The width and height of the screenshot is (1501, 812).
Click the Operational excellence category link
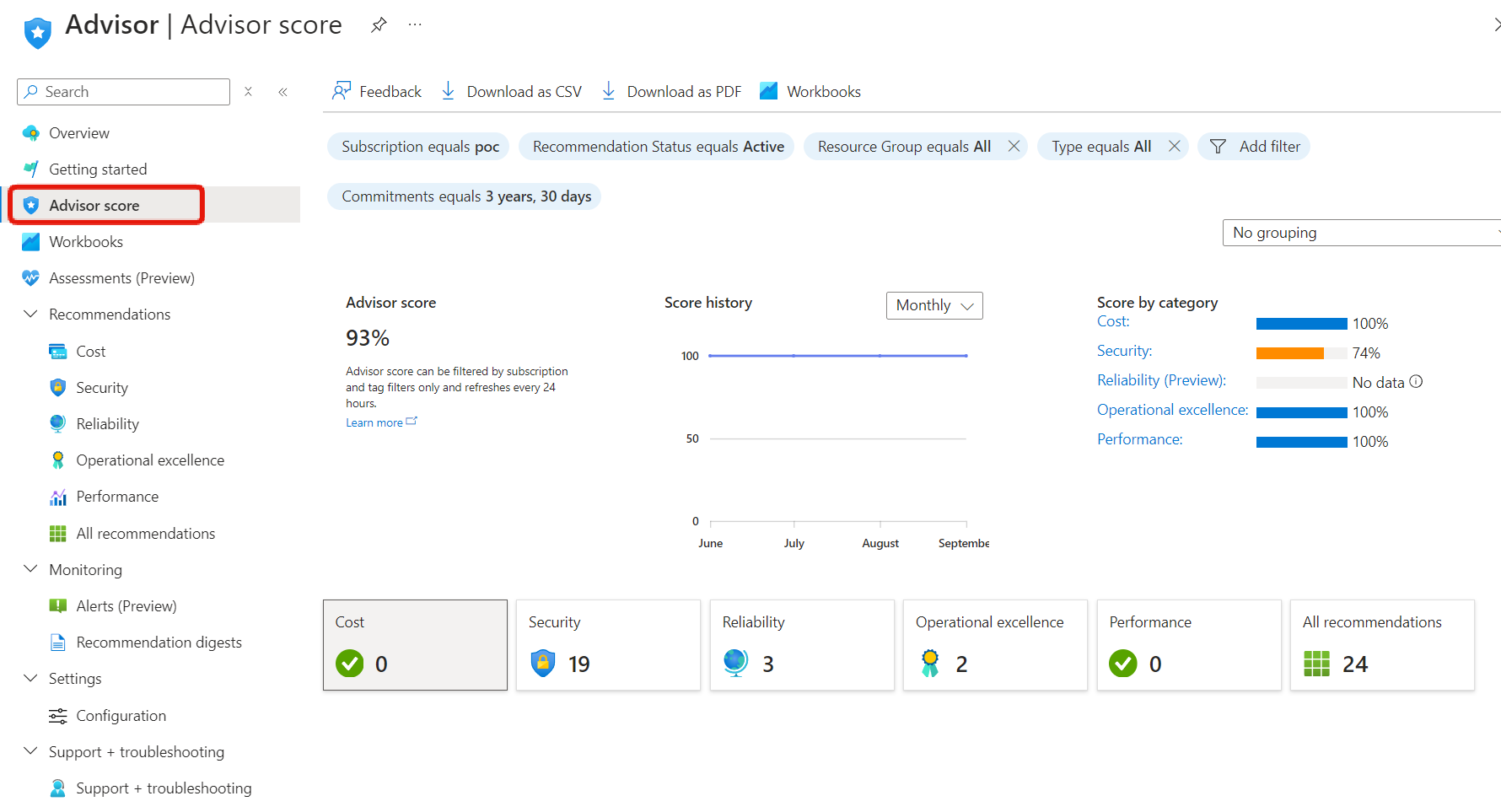[1172, 410]
